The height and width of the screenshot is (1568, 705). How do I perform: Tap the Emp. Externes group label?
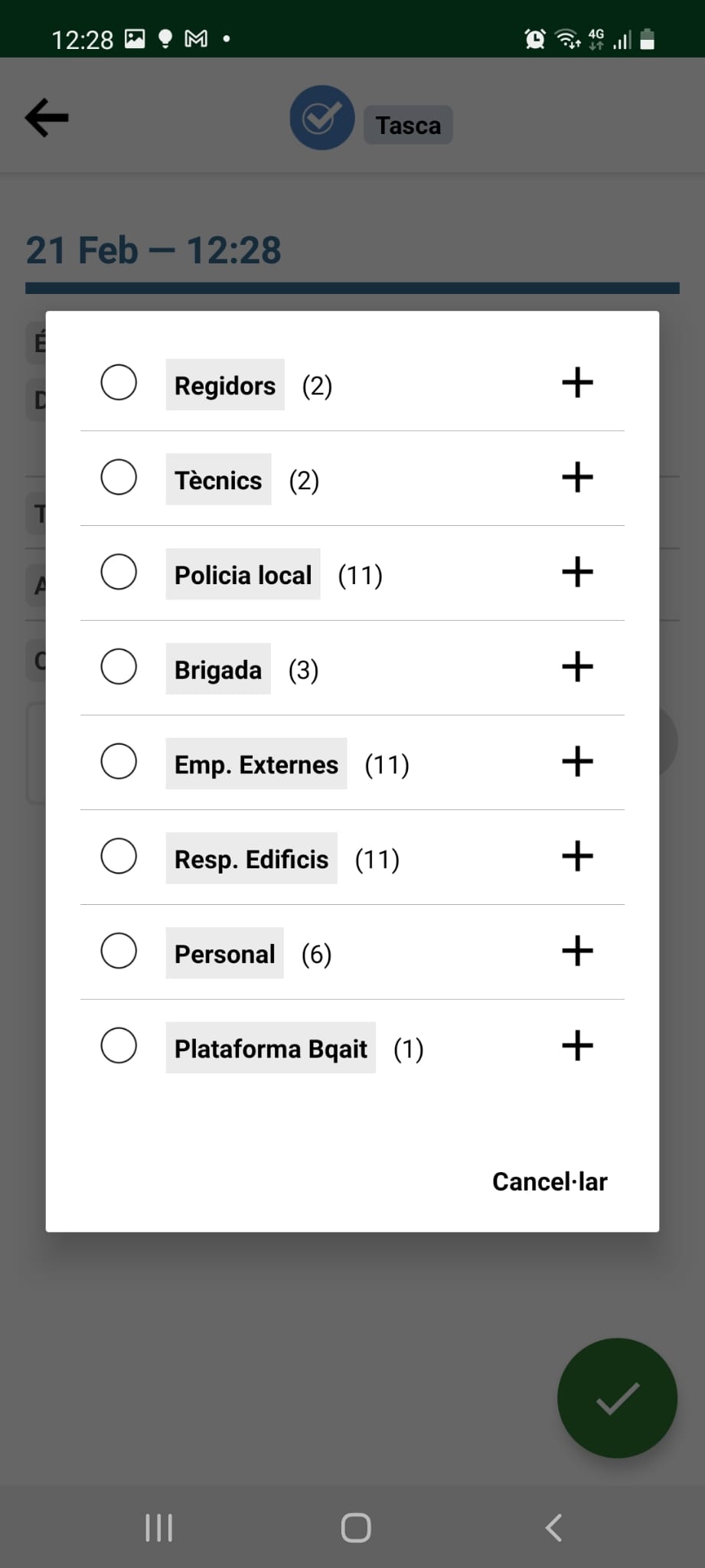click(256, 764)
